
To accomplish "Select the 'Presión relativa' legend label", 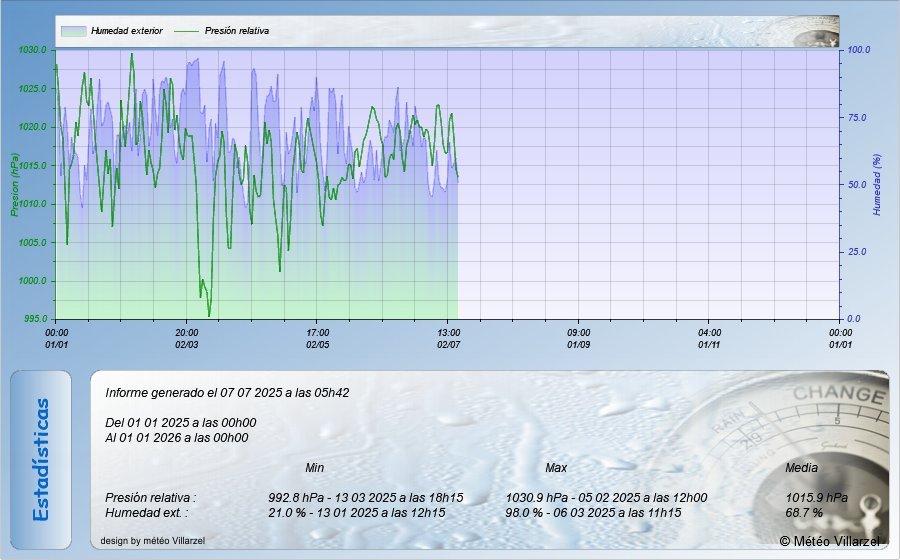I will coord(237,31).
